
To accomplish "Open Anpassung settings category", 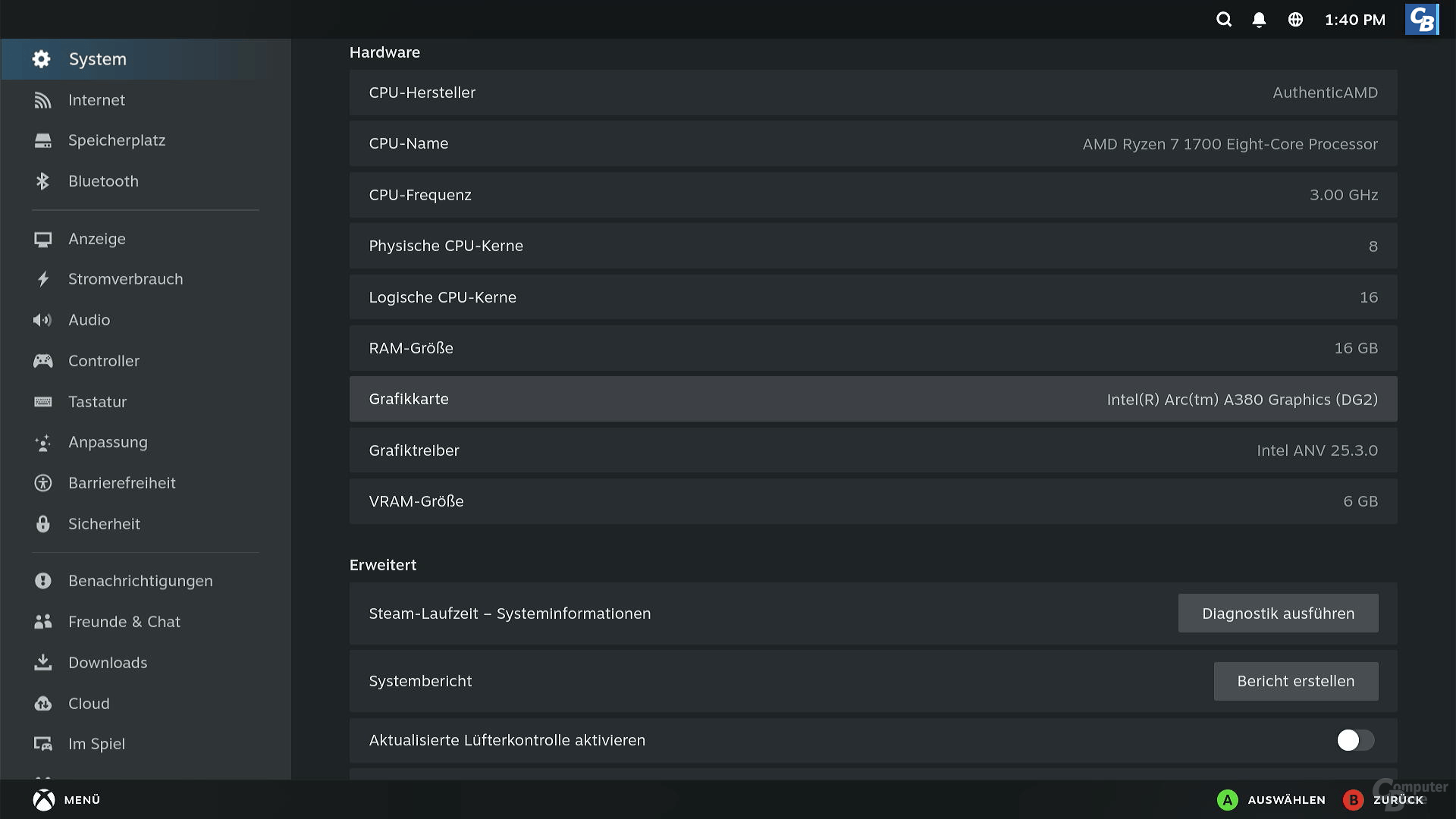I will tap(146, 442).
